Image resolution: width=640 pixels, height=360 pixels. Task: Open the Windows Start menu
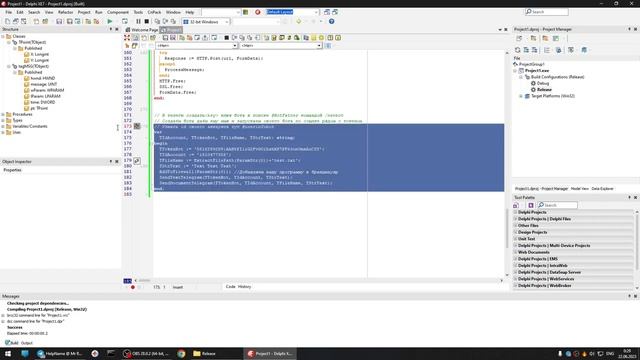(x=8, y=353)
